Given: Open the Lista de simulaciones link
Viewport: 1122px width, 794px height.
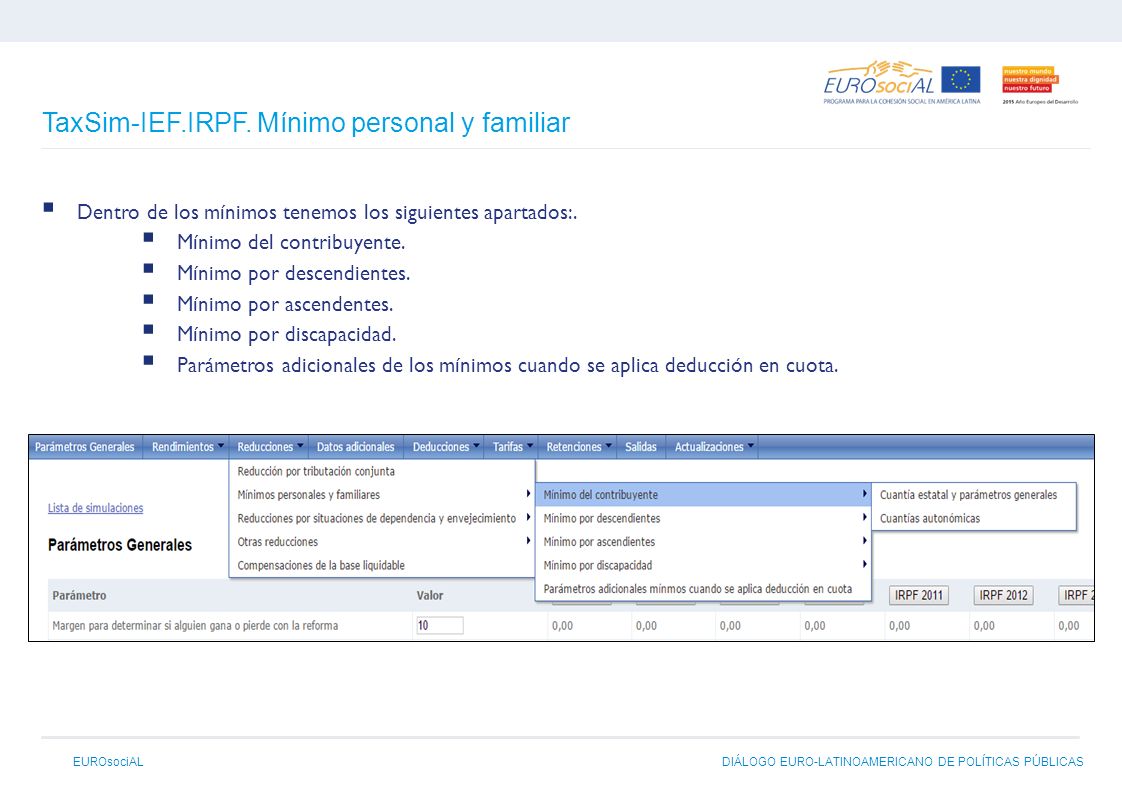Looking at the screenshot, I should (95, 508).
